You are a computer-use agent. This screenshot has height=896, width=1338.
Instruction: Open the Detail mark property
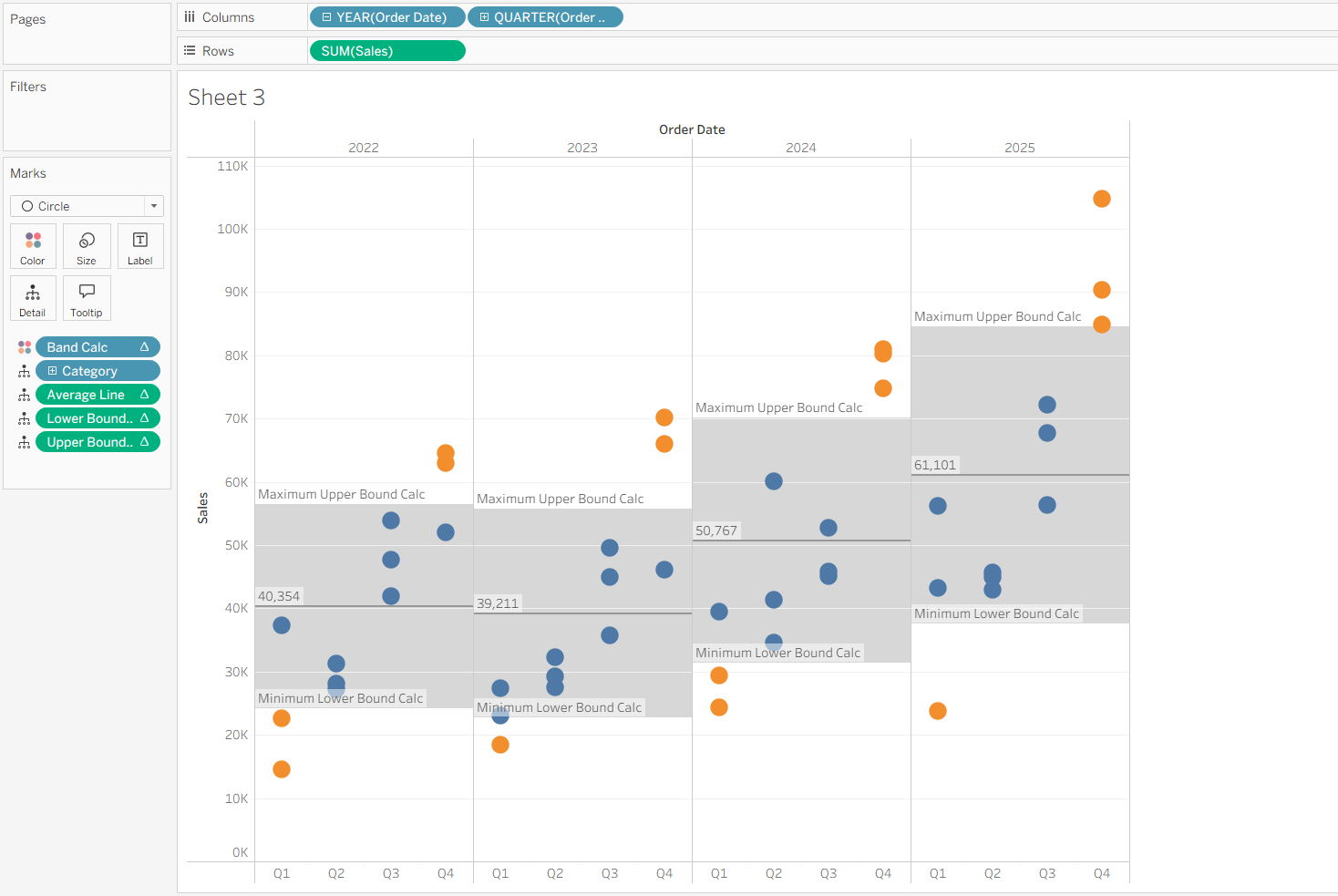tap(33, 298)
